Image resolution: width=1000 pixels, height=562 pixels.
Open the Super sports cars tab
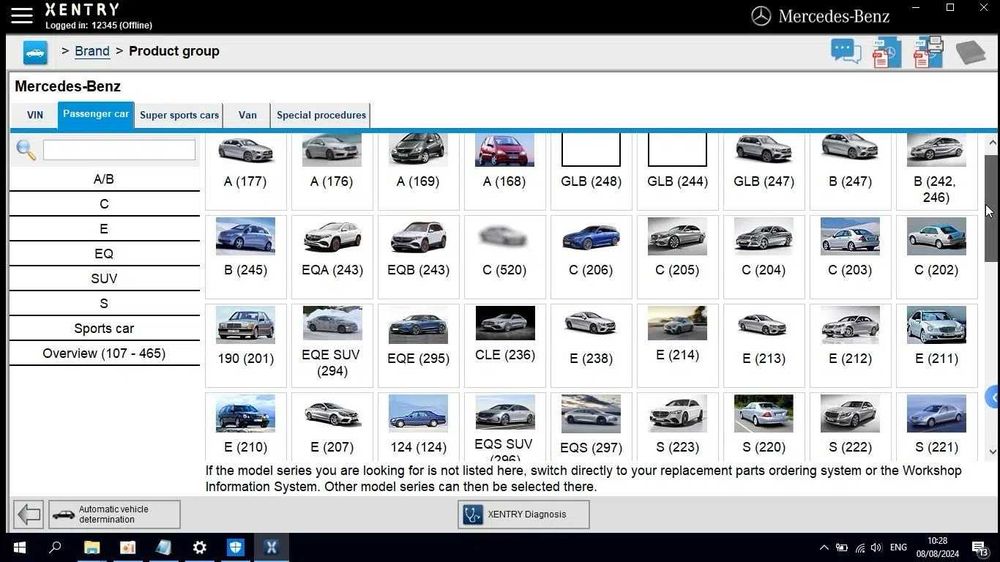tap(179, 115)
